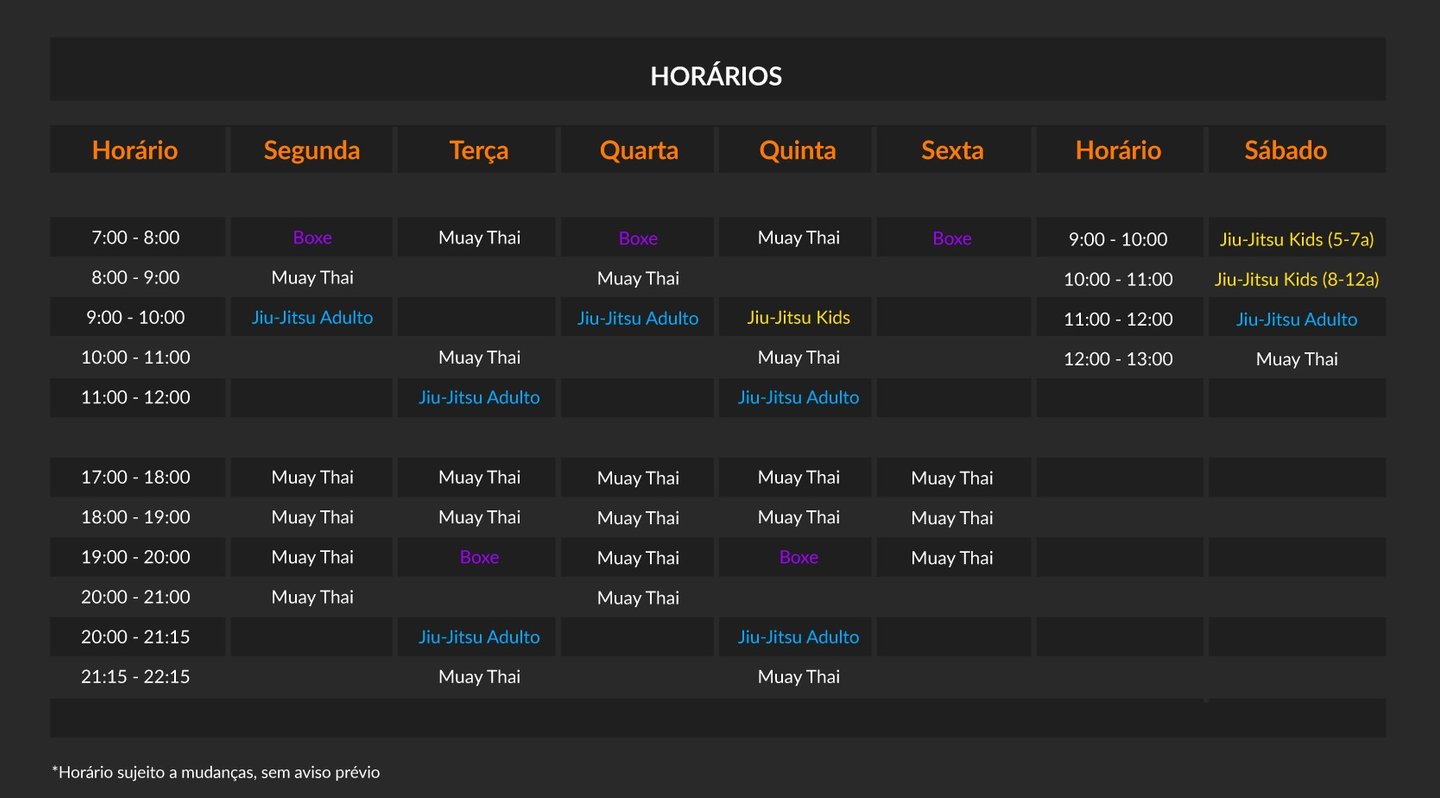Click Friday's 7:00 Boxe class

[952, 238]
